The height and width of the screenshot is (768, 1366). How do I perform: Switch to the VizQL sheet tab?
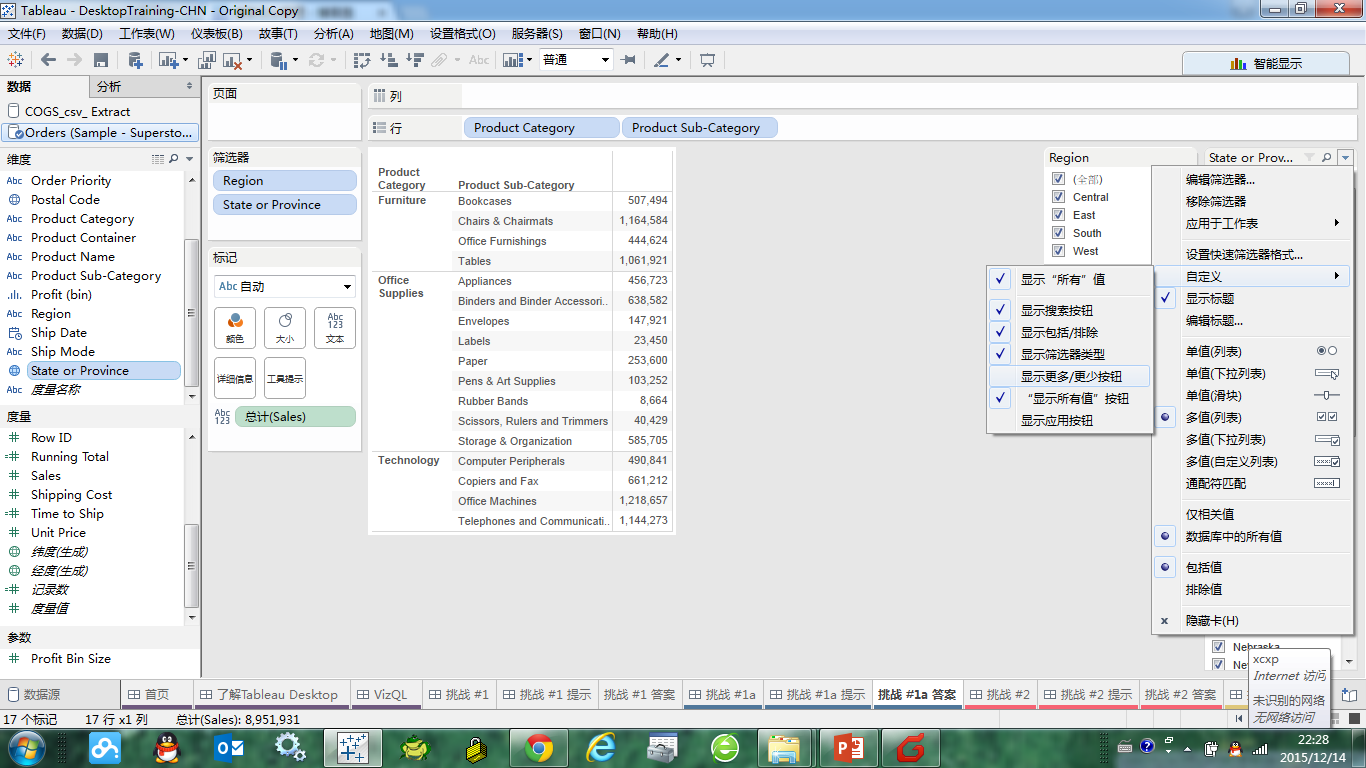pos(384,694)
